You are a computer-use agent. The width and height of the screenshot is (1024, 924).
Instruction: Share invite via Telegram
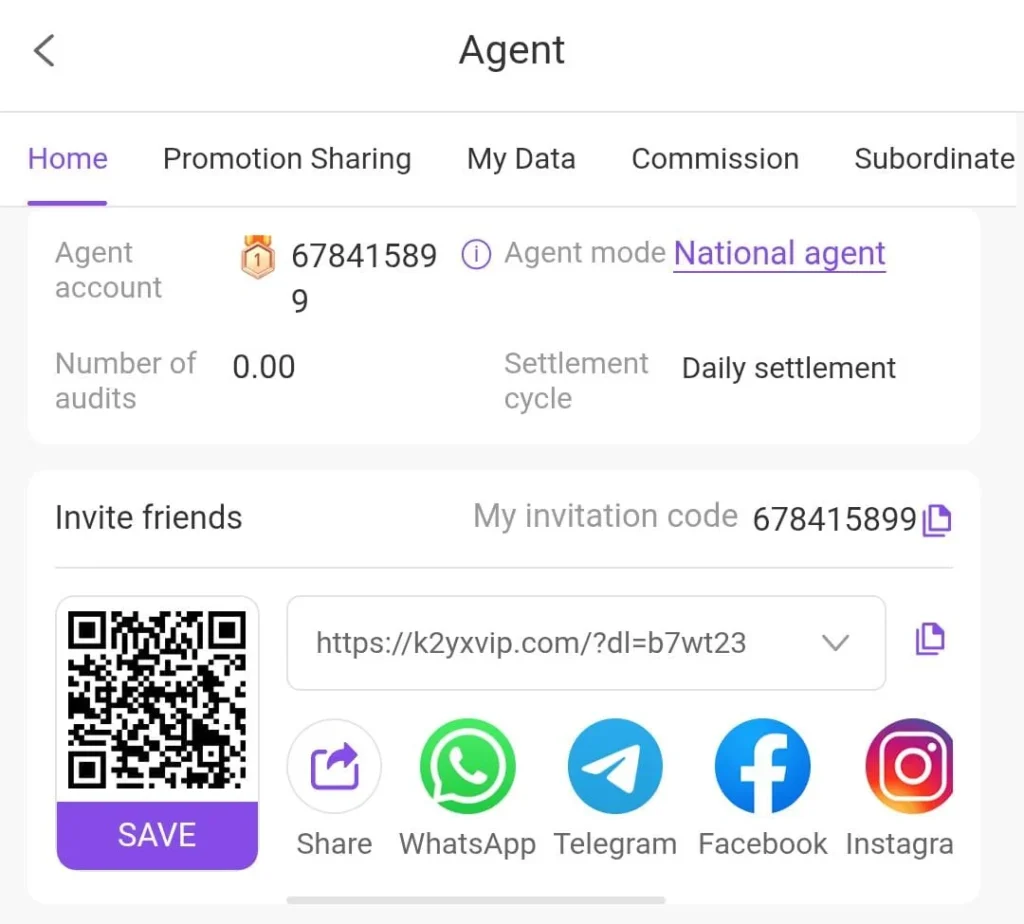tap(615, 766)
